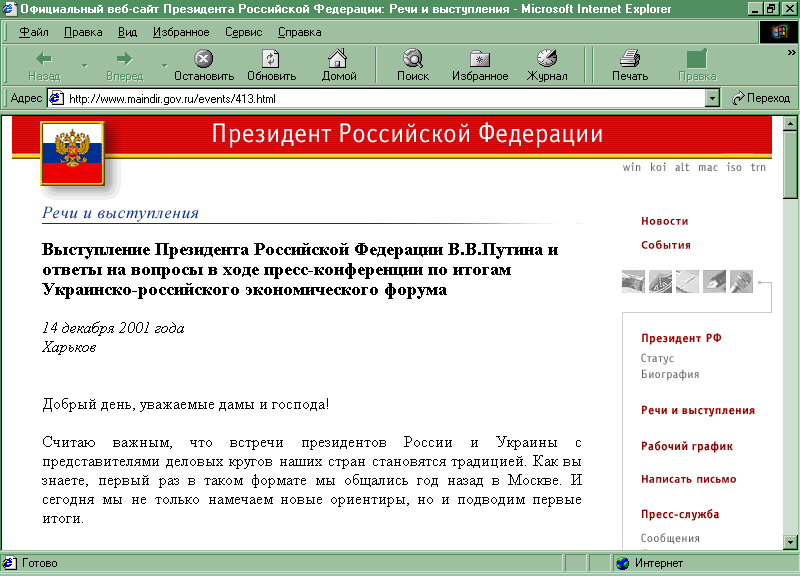Expand the Forward button history dropdown arrow
The height and width of the screenshot is (576, 800).
(163, 66)
